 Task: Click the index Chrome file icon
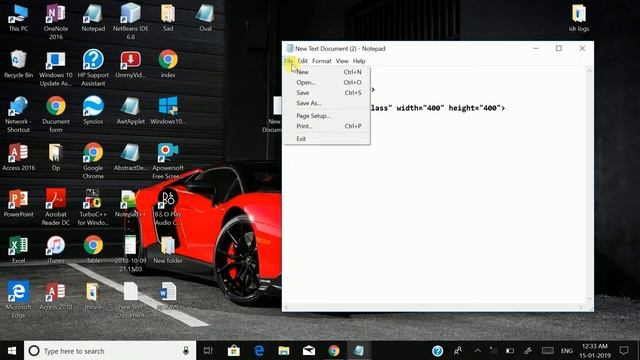pos(168,64)
